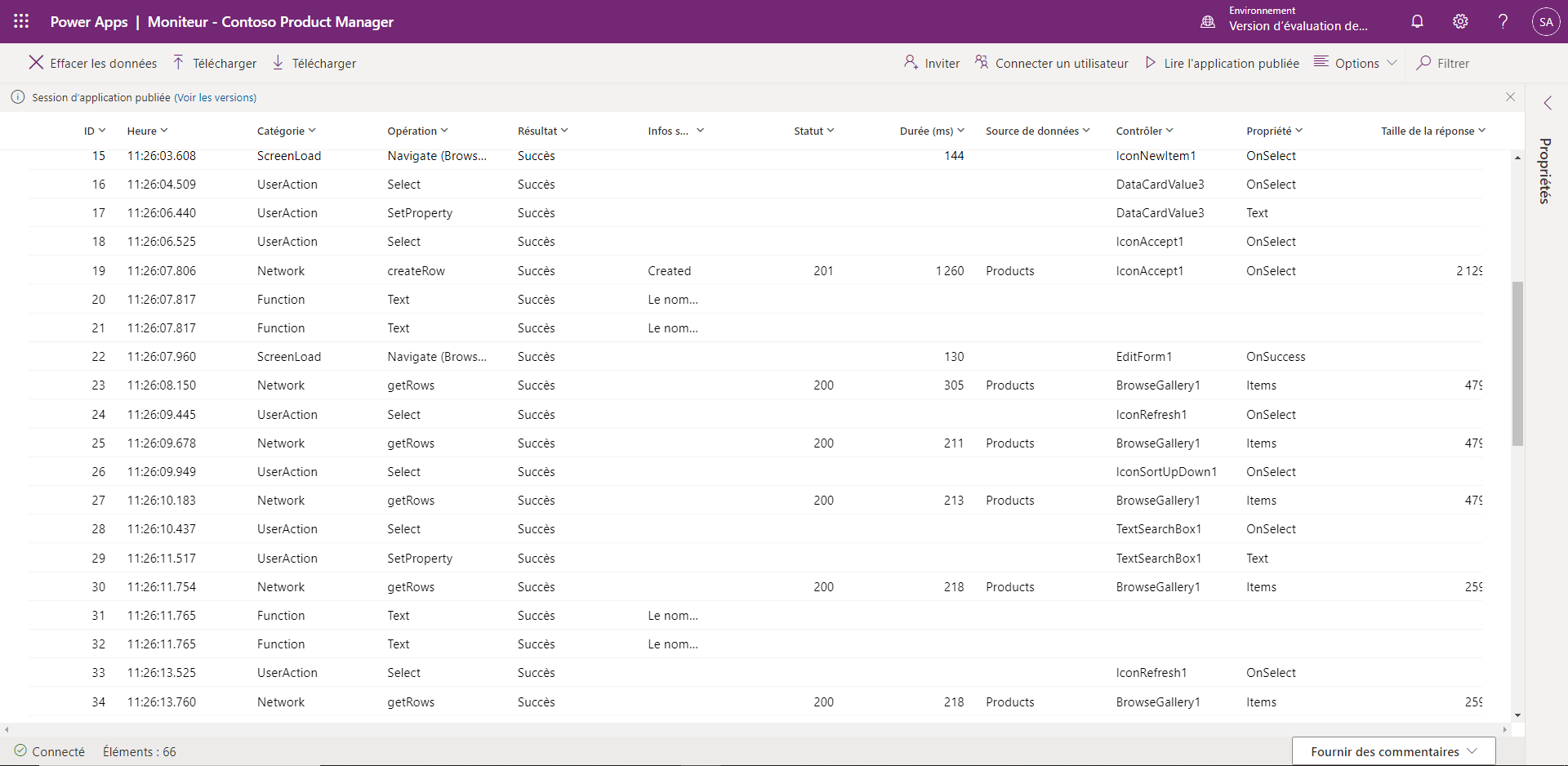Open the Taille de la réponse column menu

(1433, 131)
